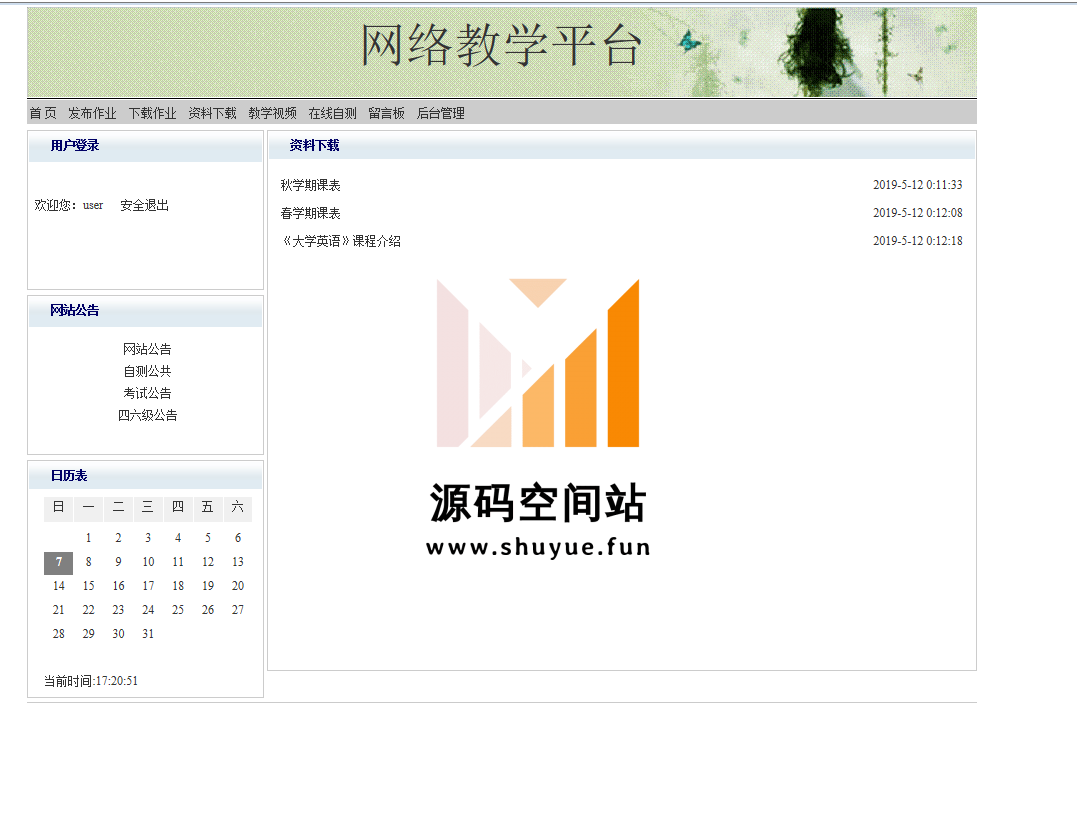Click the 日历表 panel header
The width and height of the screenshot is (1077, 840).
coord(146,476)
